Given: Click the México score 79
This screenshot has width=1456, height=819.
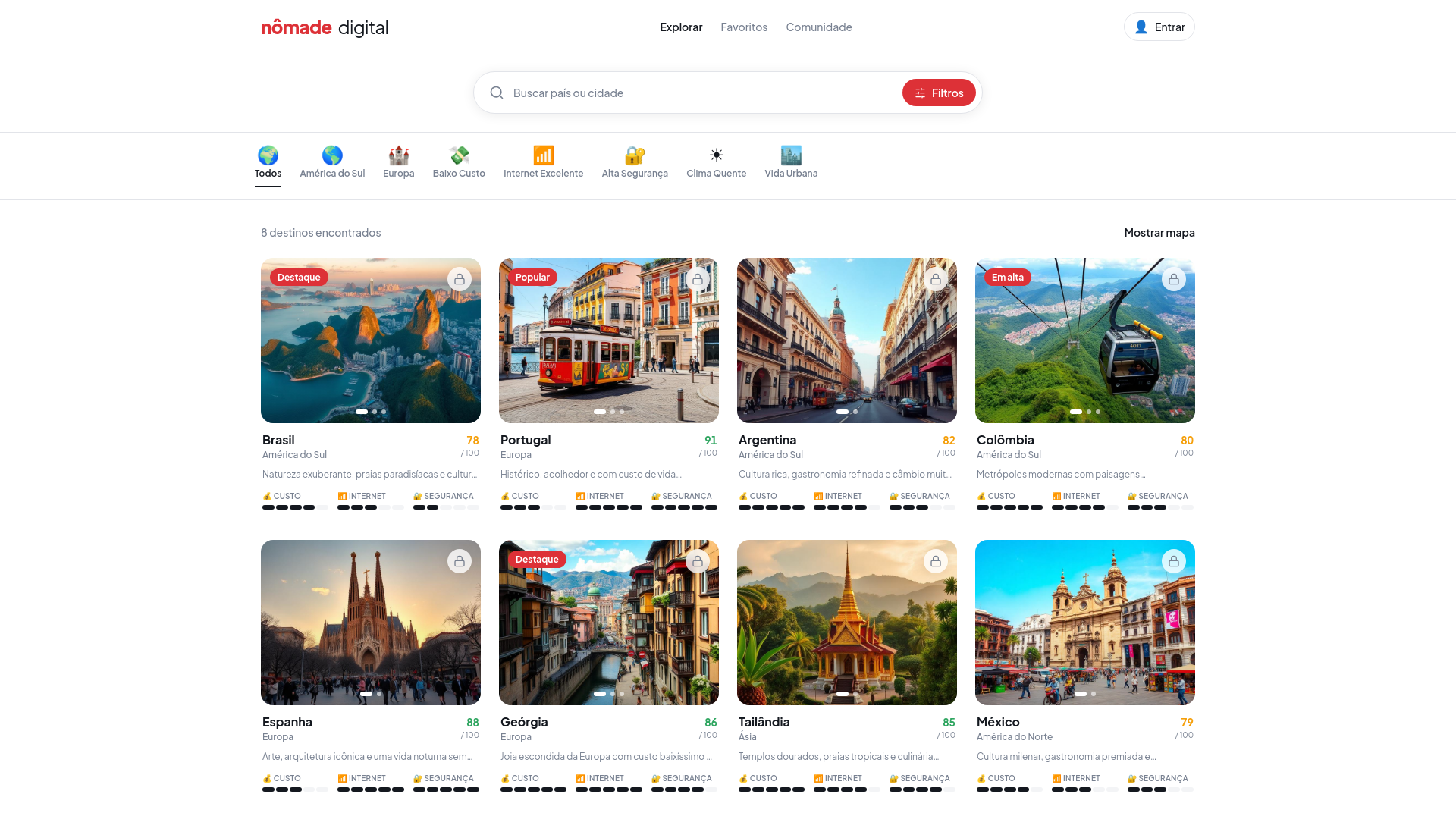Looking at the screenshot, I should tap(1187, 723).
